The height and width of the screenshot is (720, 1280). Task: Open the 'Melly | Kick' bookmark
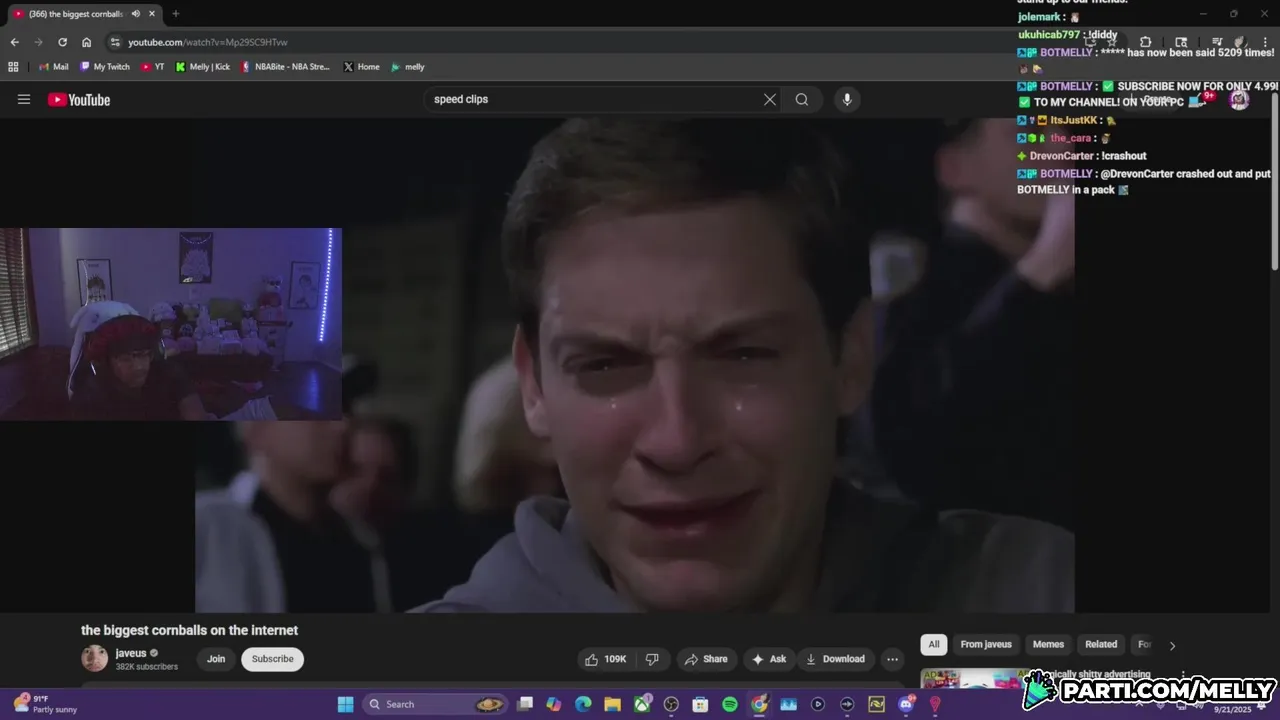pyautogui.click(x=202, y=67)
